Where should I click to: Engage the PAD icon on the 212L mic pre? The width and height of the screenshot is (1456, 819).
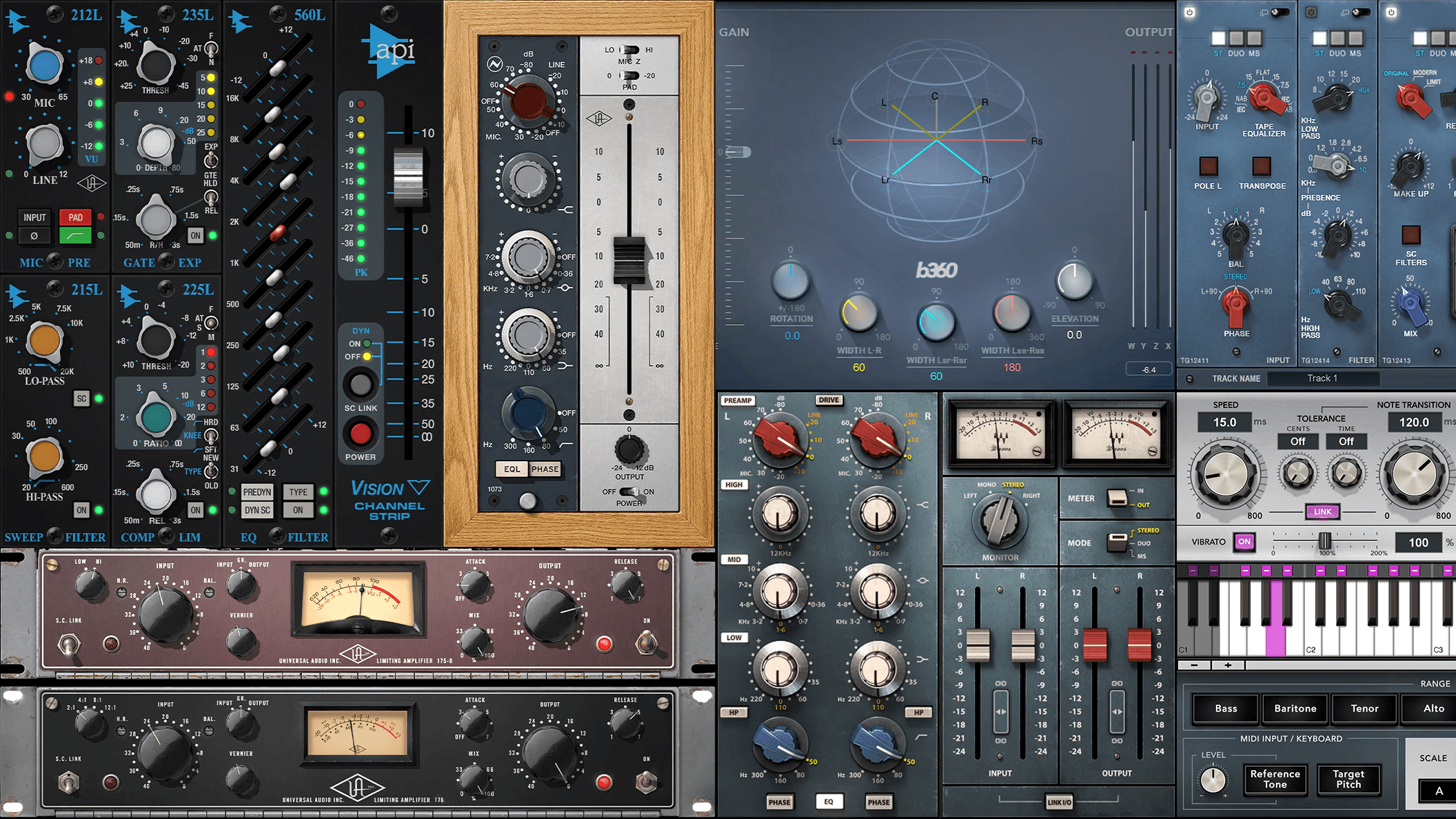(76, 217)
